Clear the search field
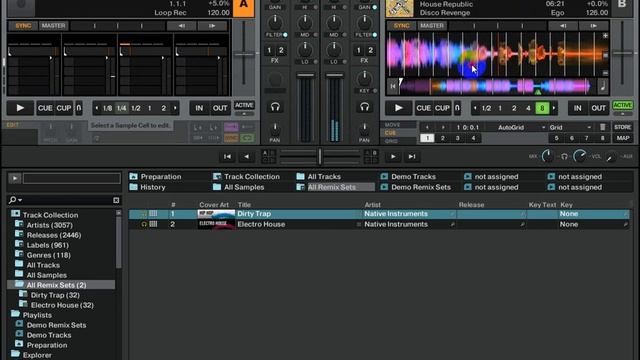 click(116, 200)
